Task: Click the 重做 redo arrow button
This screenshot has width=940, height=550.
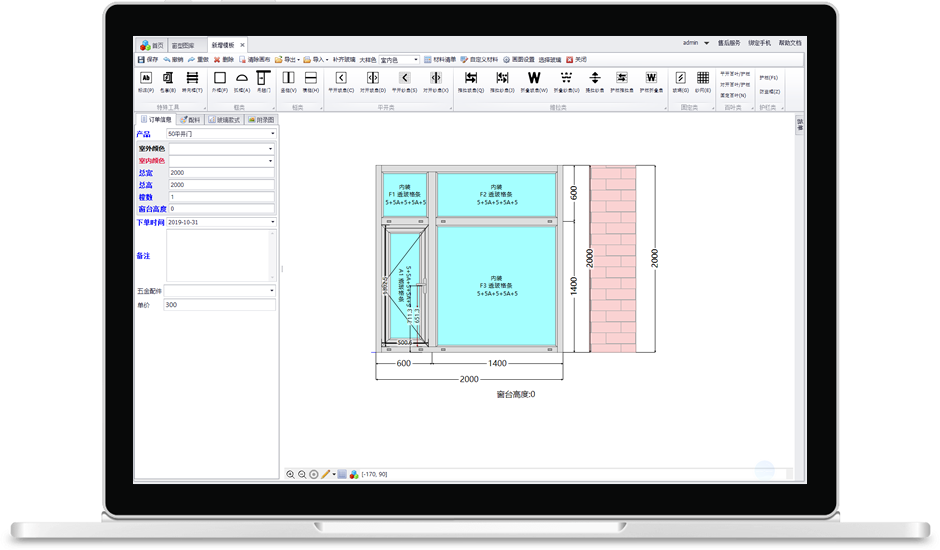Action: pos(198,60)
